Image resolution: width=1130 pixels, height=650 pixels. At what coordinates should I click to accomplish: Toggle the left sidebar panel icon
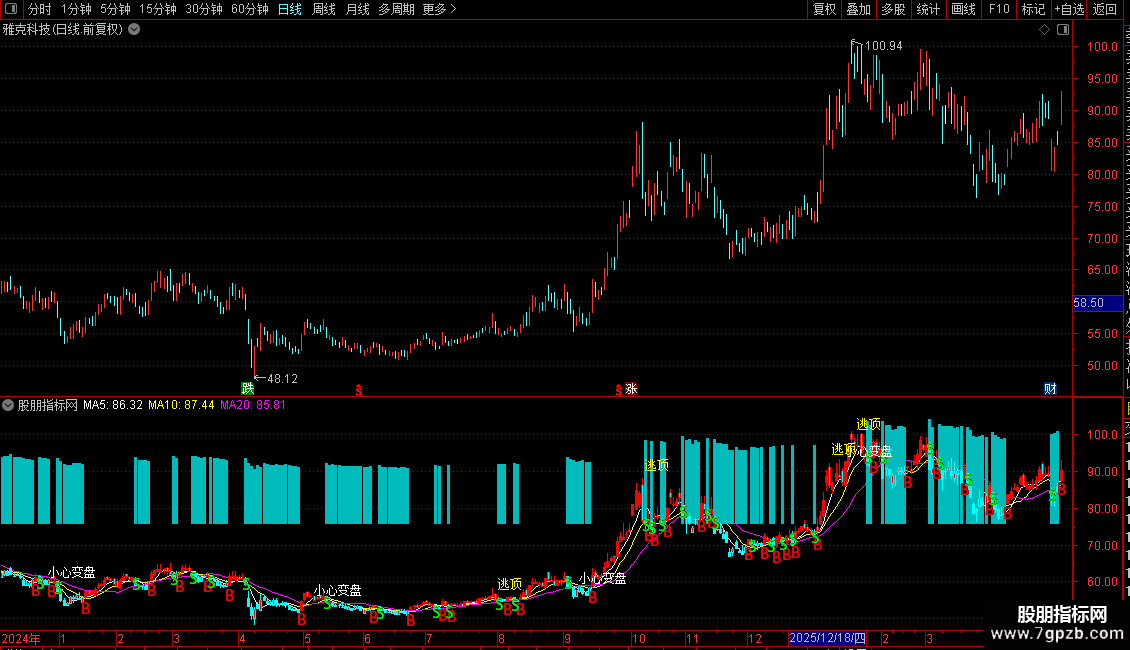11,9
